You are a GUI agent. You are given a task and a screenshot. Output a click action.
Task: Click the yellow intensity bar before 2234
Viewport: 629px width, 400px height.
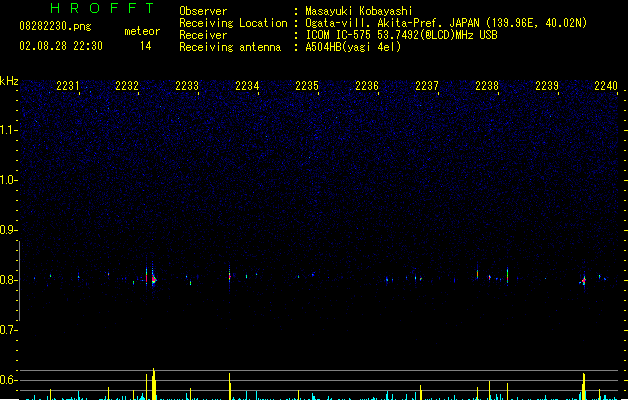tap(230, 386)
